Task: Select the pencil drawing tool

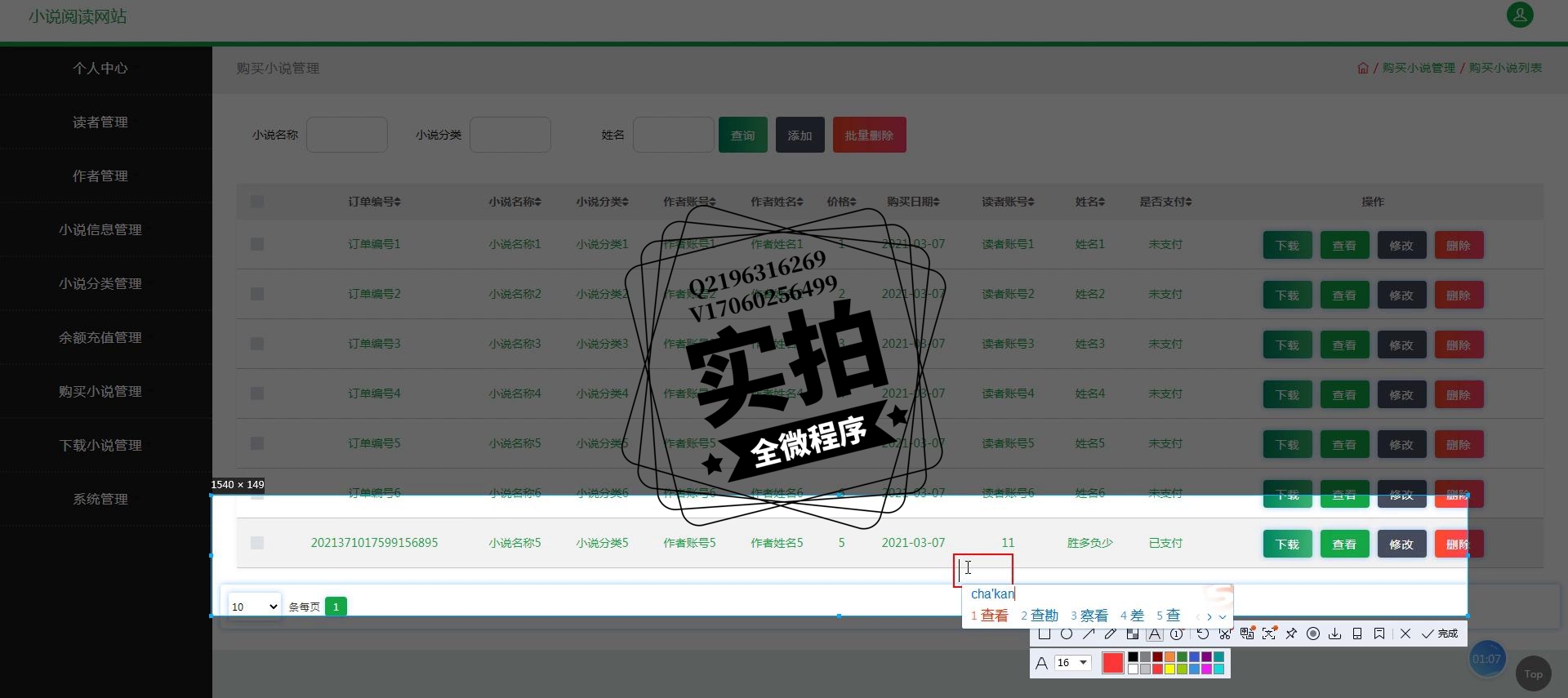Action: click(1111, 634)
